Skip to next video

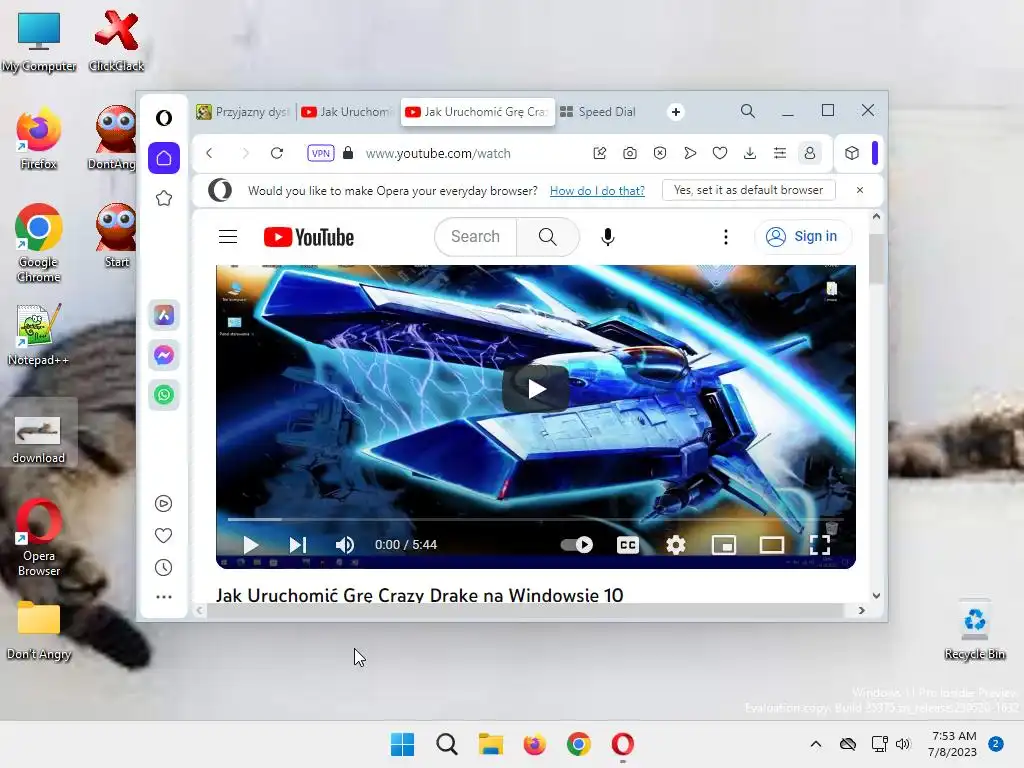pyautogui.click(x=298, y=545)
